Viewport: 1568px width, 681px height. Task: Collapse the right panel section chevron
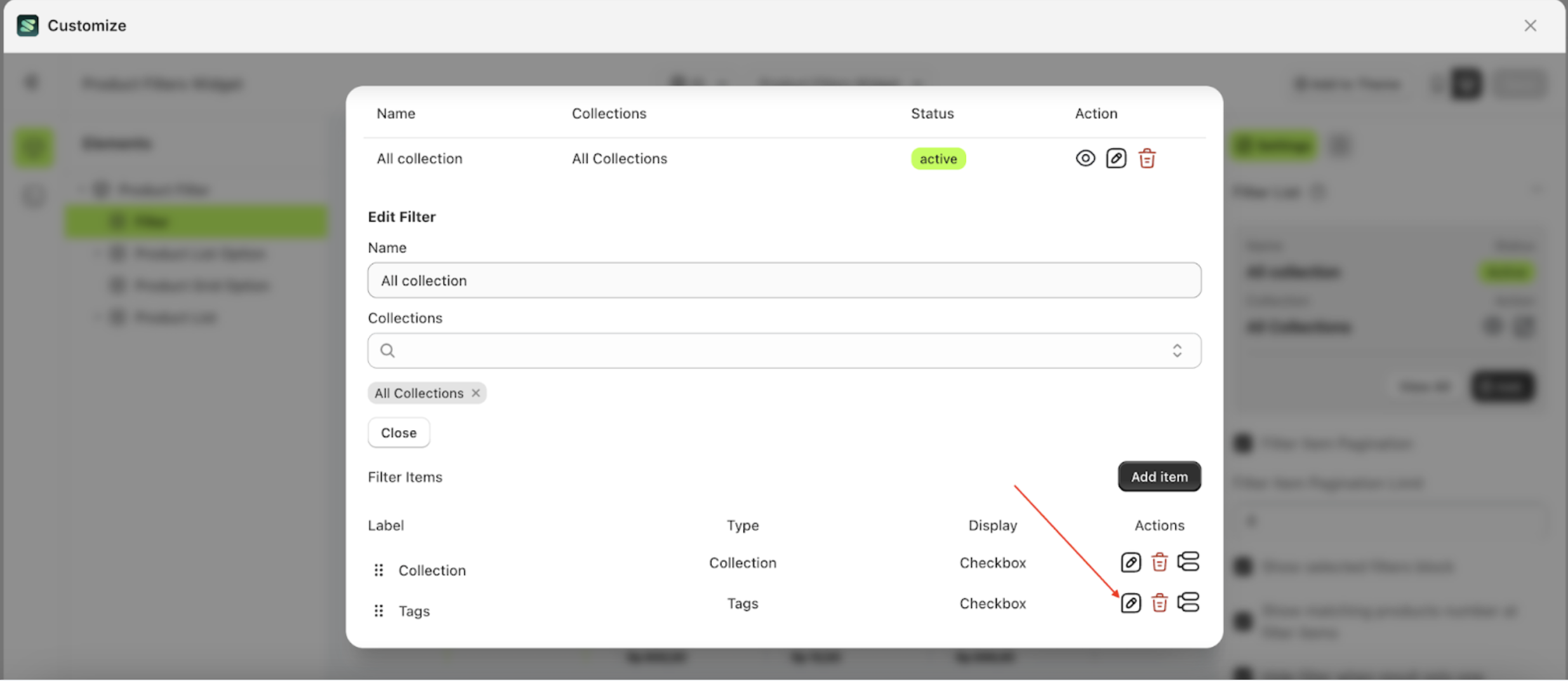[1535, 189]
